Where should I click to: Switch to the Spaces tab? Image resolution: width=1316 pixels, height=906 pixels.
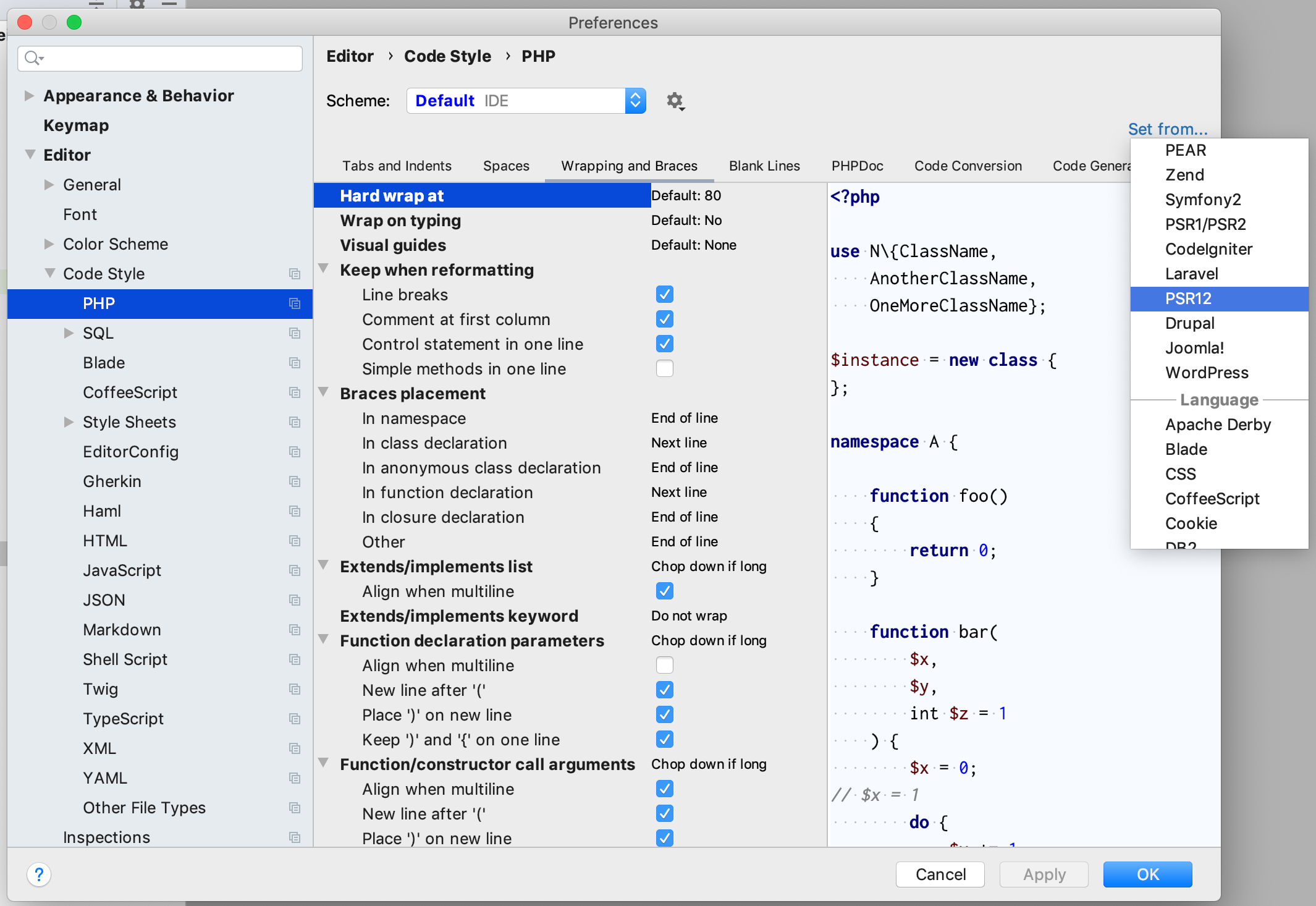pos(506,166)
